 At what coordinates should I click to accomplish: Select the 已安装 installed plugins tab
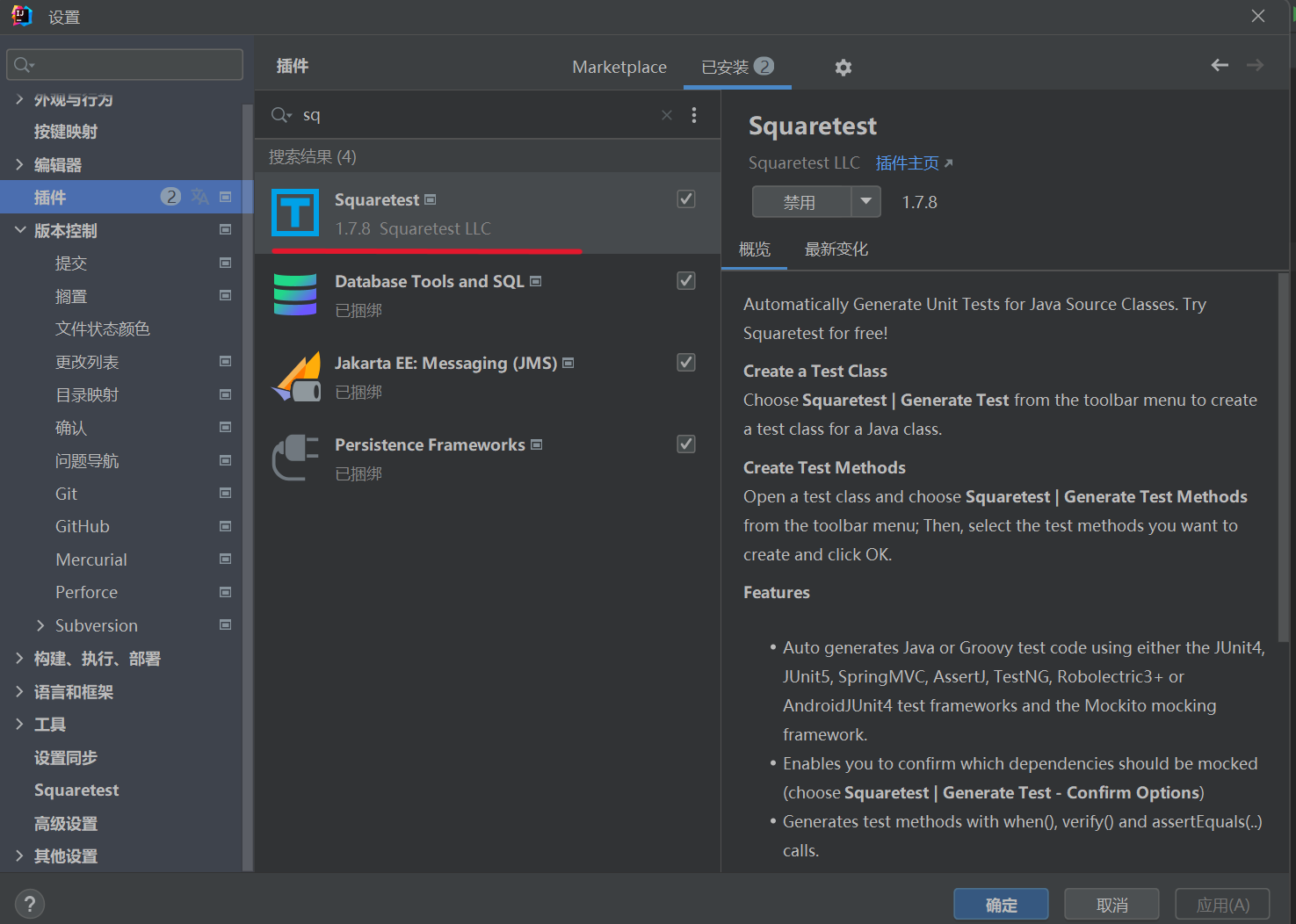(x=737, y=67)
